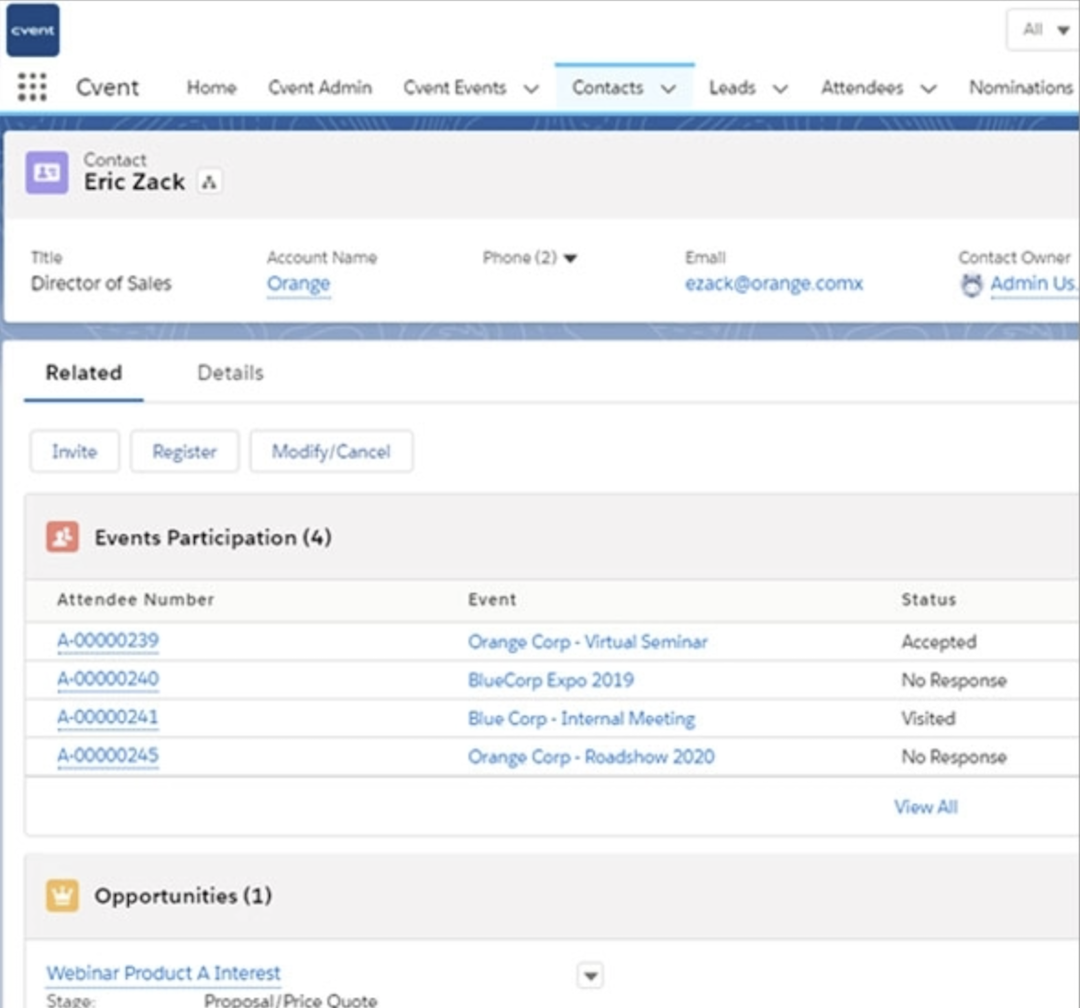Click the Status column header
The width and height of the screenshot is (1080, 1008).
(928, 599)
